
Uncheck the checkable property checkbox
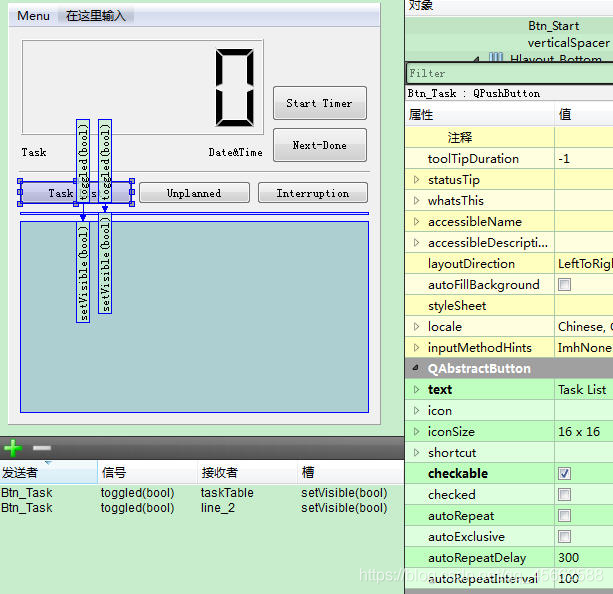pos(565,474)
